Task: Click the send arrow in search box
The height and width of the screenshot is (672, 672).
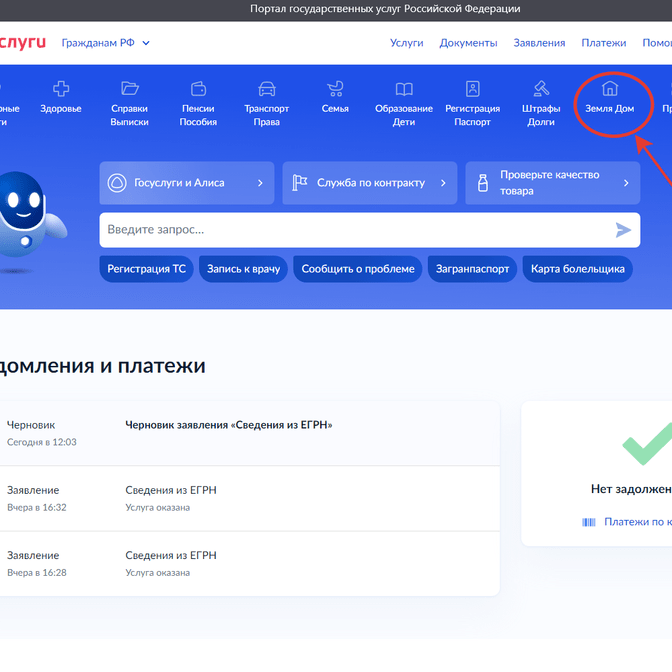Action: [623, 230]
